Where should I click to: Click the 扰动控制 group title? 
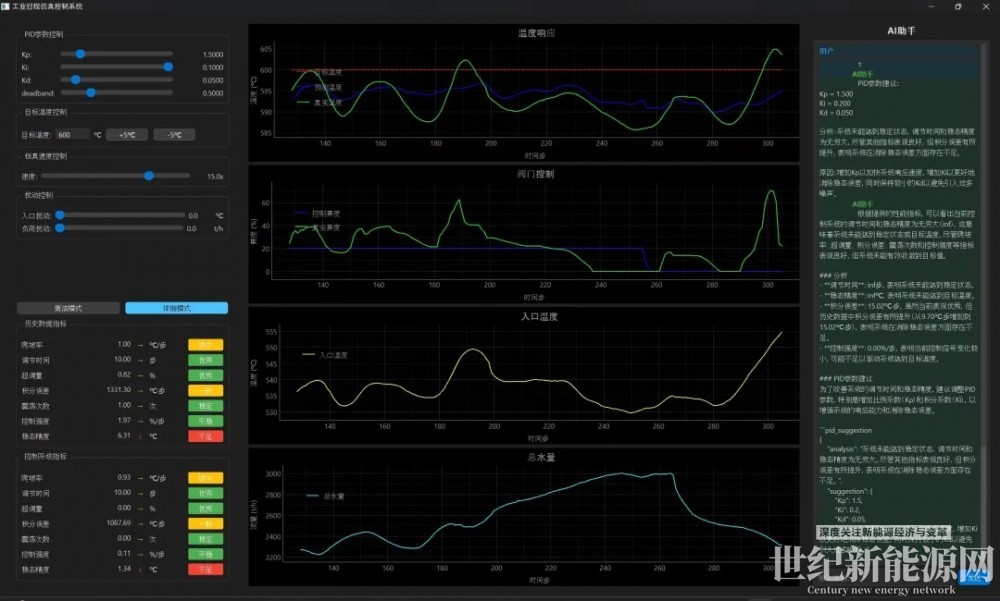pos(38,195)
